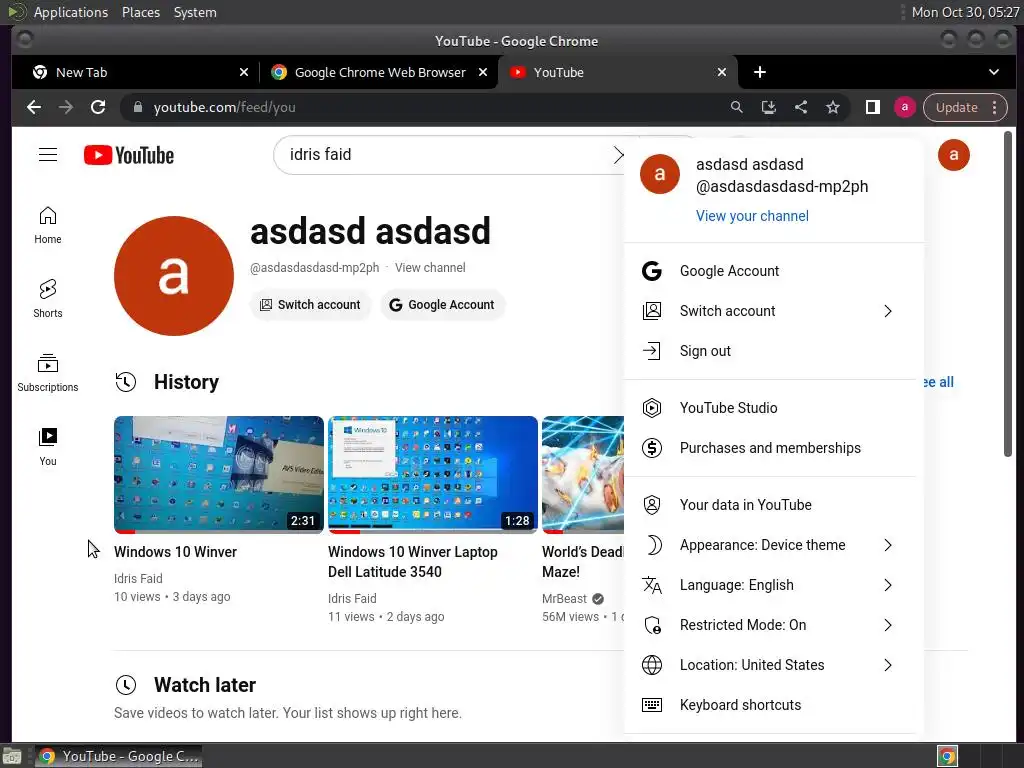This screenshot has height=768, width=1024.
Task: Click the YouTube logo
Action: coord(129,155)
